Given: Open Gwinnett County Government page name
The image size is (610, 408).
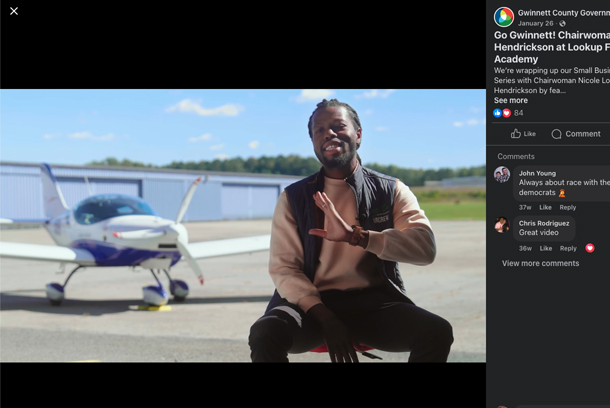Looking at the screenshot, I should pos(564,13).
